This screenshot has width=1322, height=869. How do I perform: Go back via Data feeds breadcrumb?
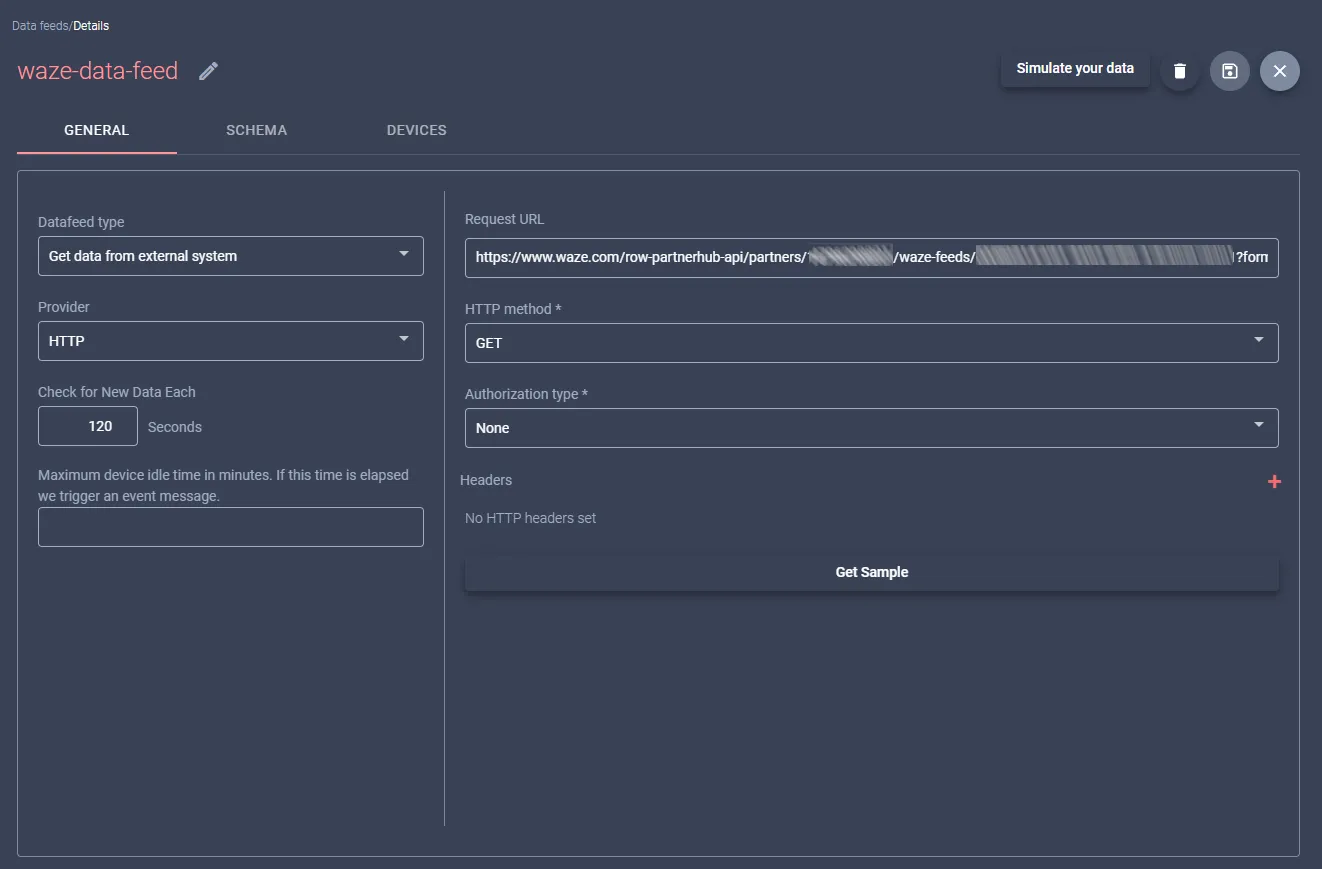coord(40,25)
